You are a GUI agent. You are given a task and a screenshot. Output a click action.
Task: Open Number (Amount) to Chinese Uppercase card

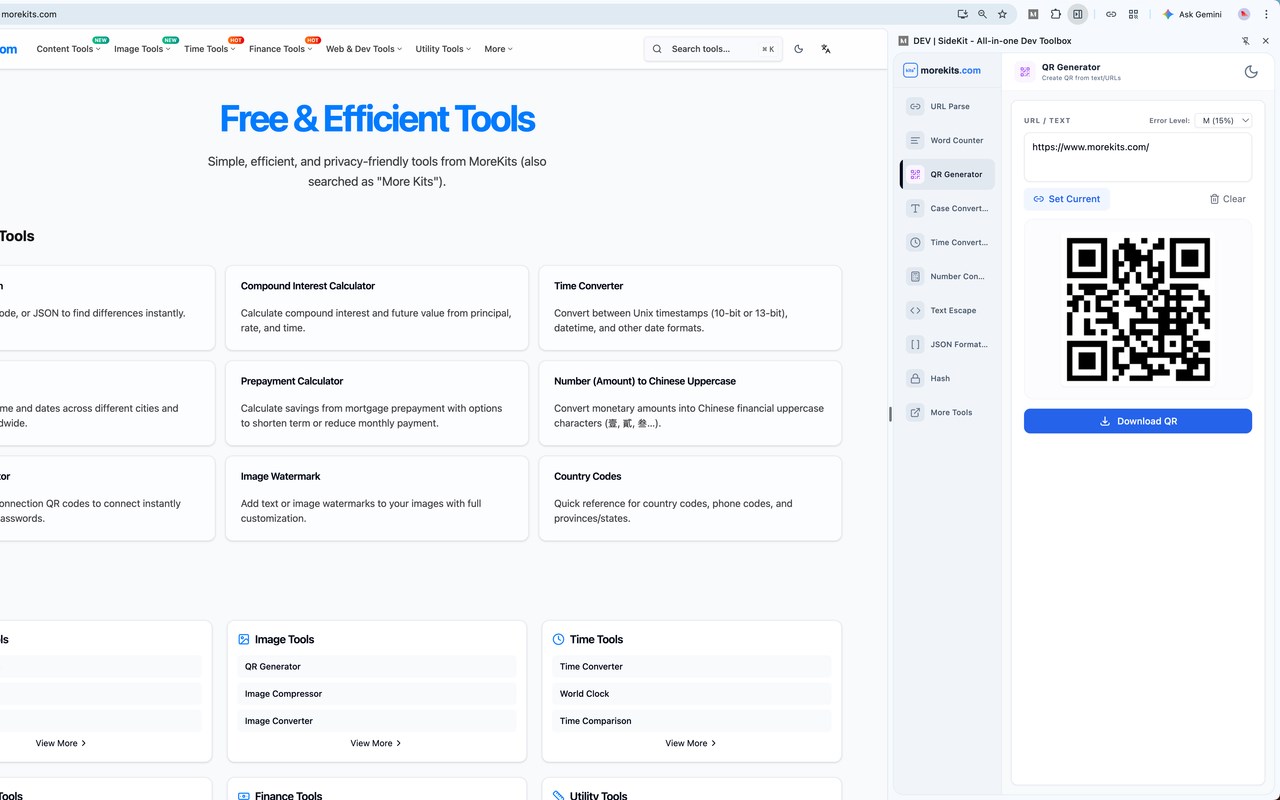[690, 403]
